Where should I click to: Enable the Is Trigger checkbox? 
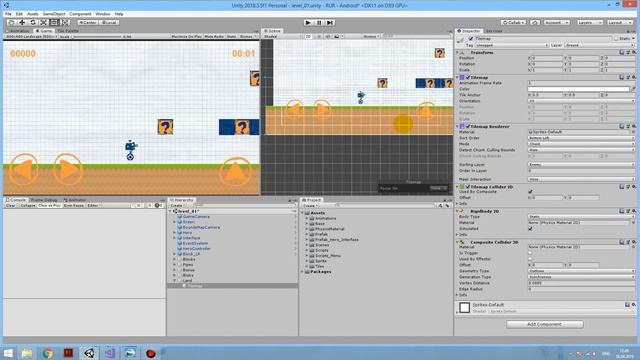point(530,253)
